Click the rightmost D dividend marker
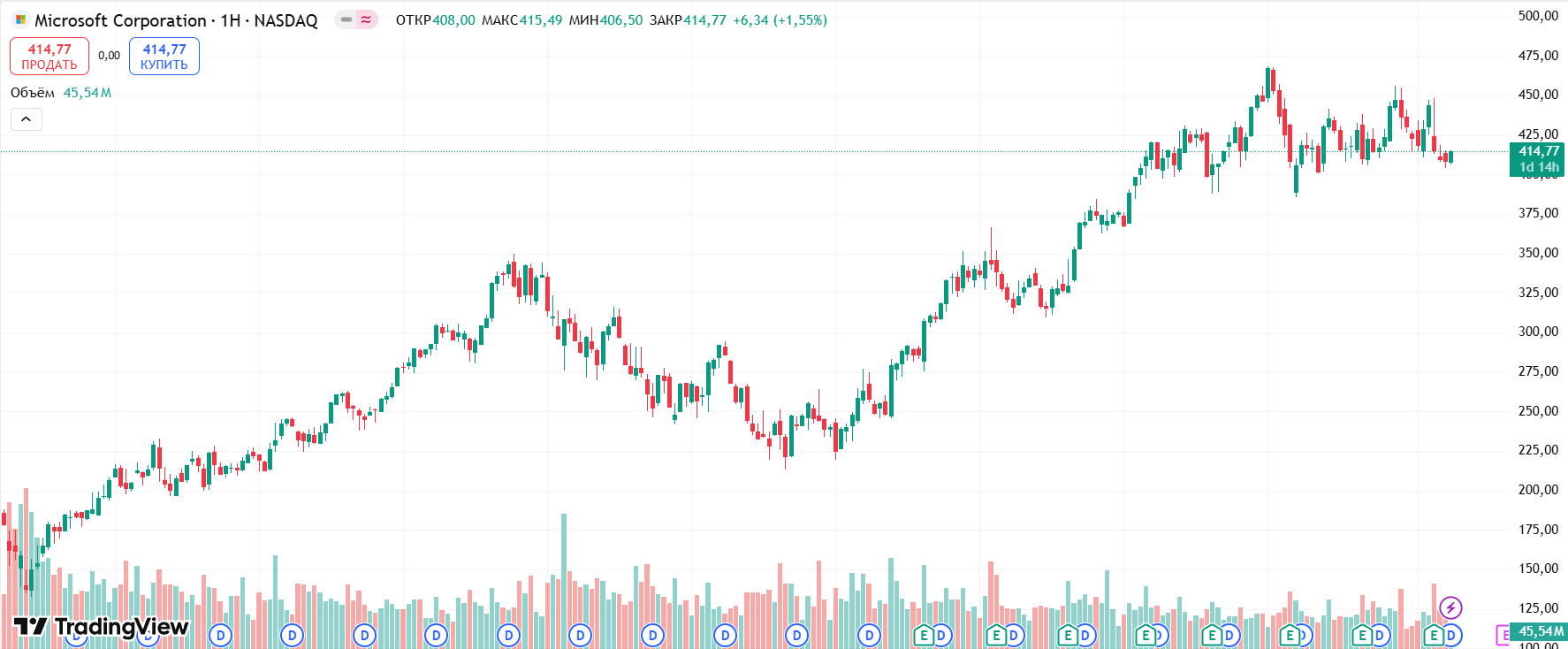Image resolution: width=1568 pixels, height=649 pixels. (1450, 635)
